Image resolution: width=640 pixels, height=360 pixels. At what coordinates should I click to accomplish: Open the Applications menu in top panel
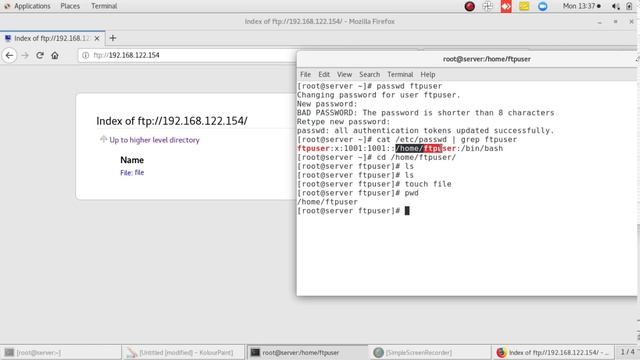[32, 6]
